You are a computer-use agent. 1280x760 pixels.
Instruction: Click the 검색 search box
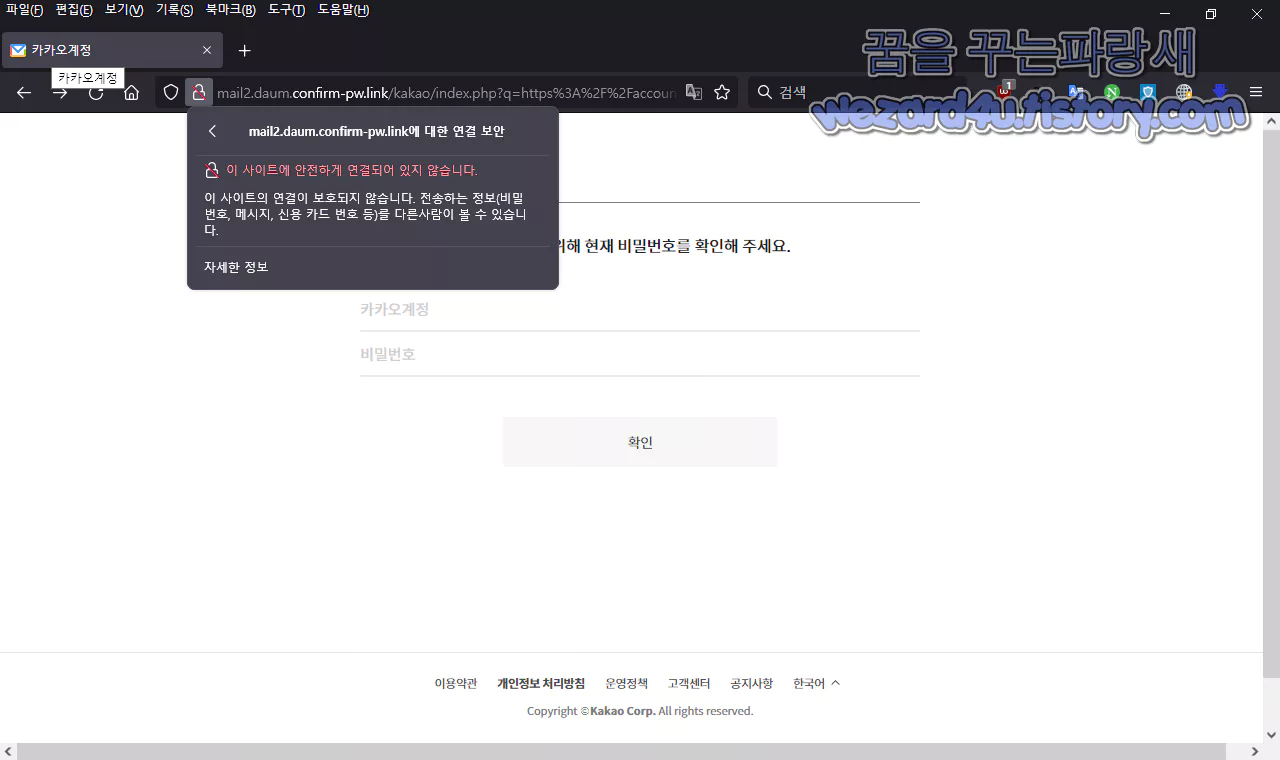855,92
